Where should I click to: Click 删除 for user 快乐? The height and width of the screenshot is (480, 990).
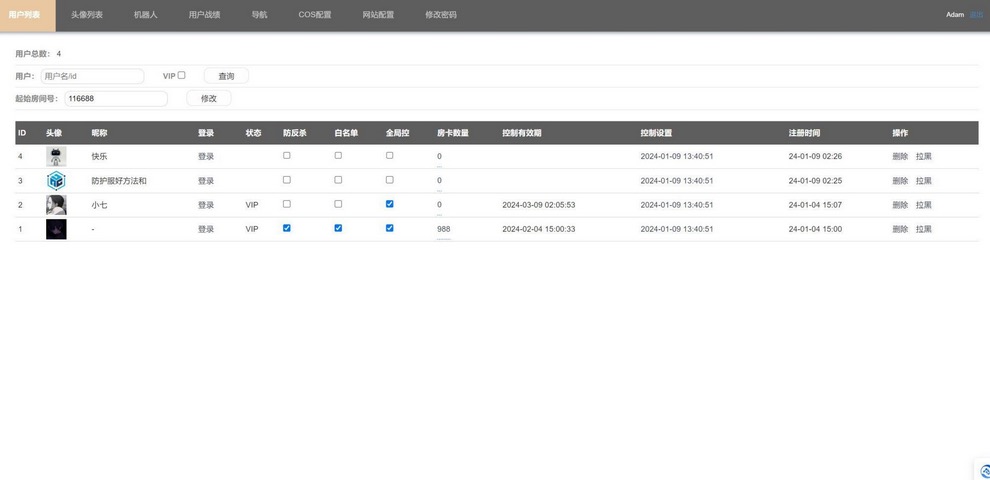[900, 157]
